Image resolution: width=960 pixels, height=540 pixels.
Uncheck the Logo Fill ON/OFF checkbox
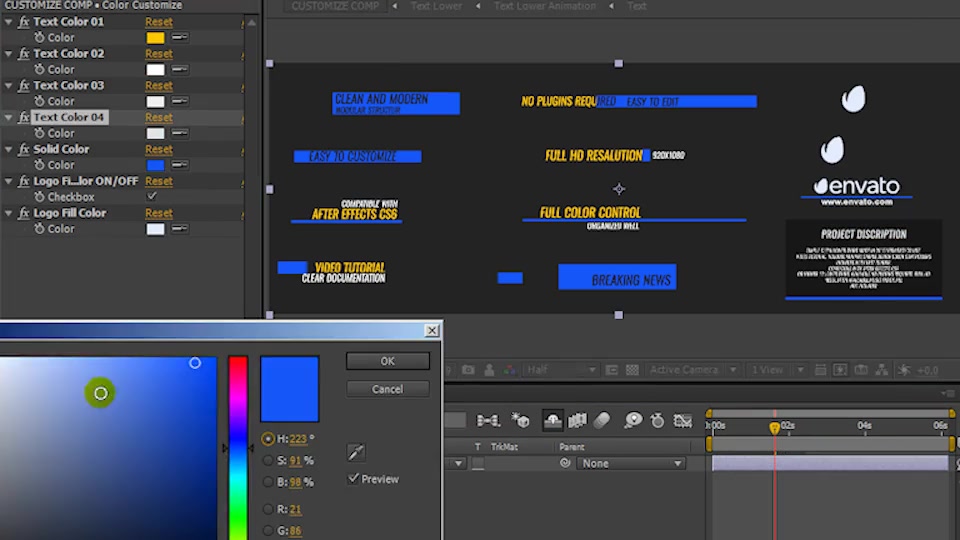coord(152,197)
